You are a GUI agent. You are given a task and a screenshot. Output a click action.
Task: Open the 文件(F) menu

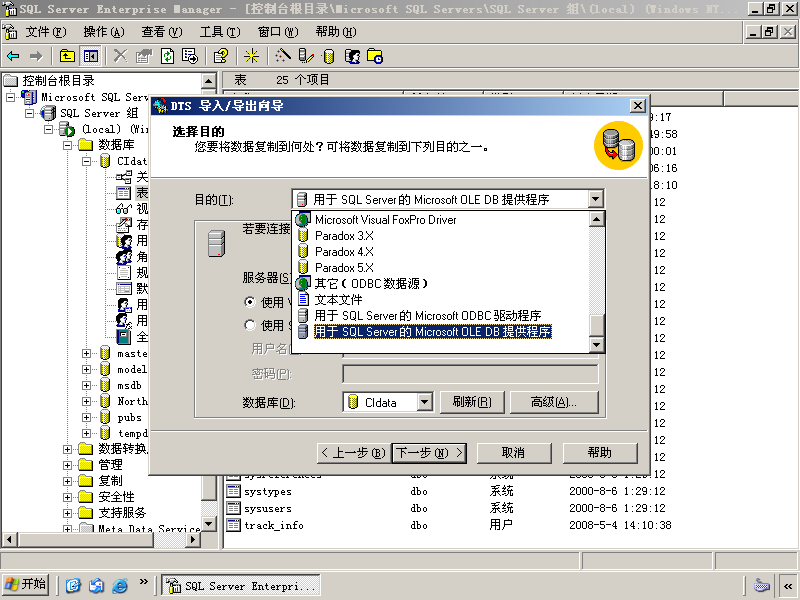pos(46,32)
